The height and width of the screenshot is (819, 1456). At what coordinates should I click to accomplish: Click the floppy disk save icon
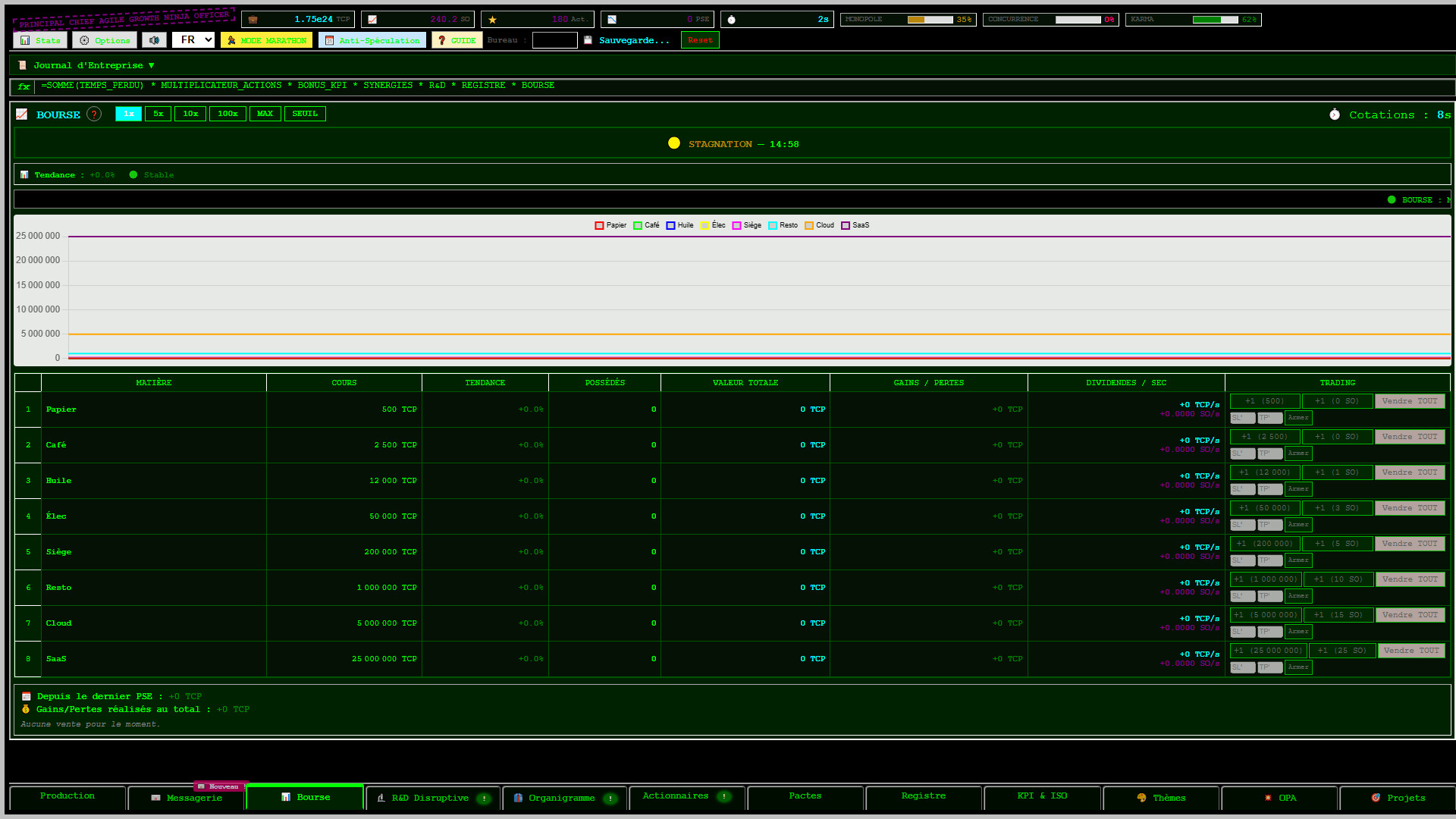(588, 40)
